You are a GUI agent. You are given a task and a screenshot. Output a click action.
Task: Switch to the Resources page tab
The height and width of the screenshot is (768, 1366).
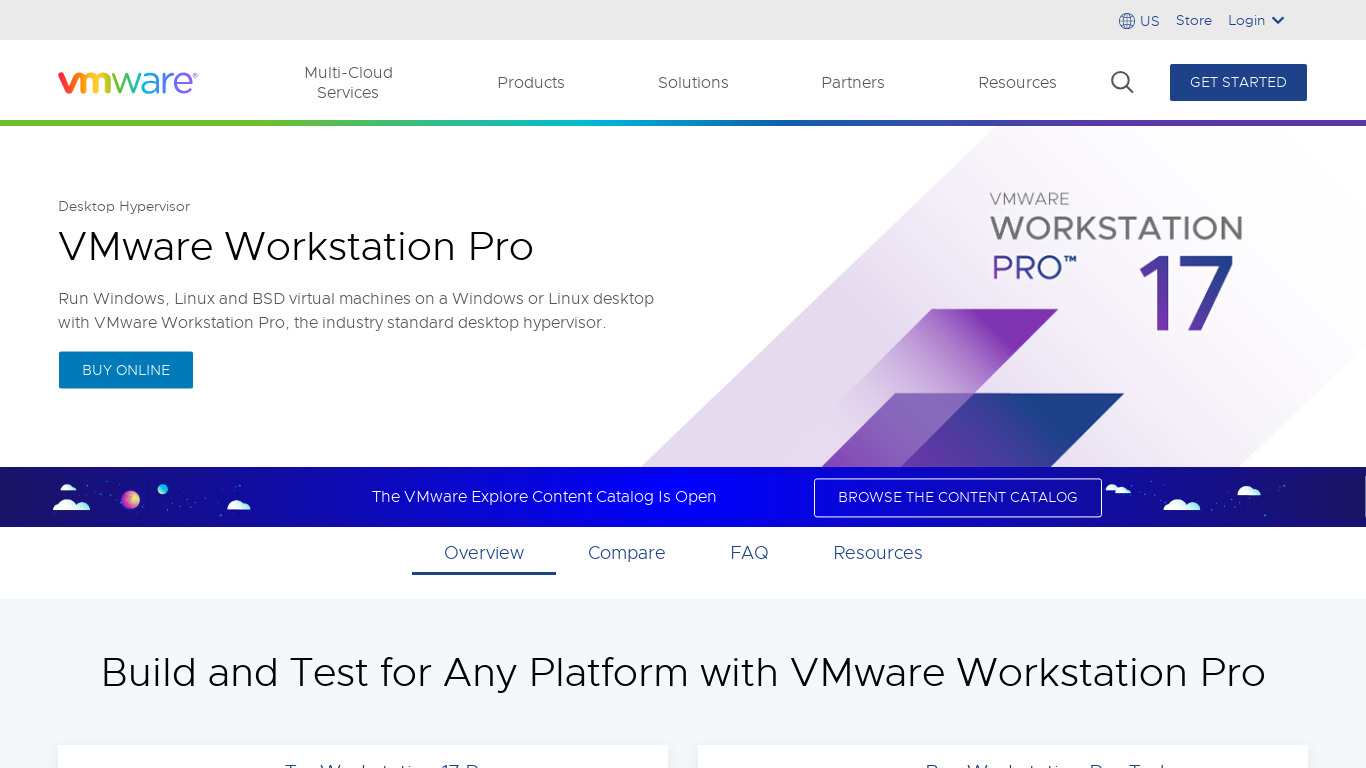[878, 553]
